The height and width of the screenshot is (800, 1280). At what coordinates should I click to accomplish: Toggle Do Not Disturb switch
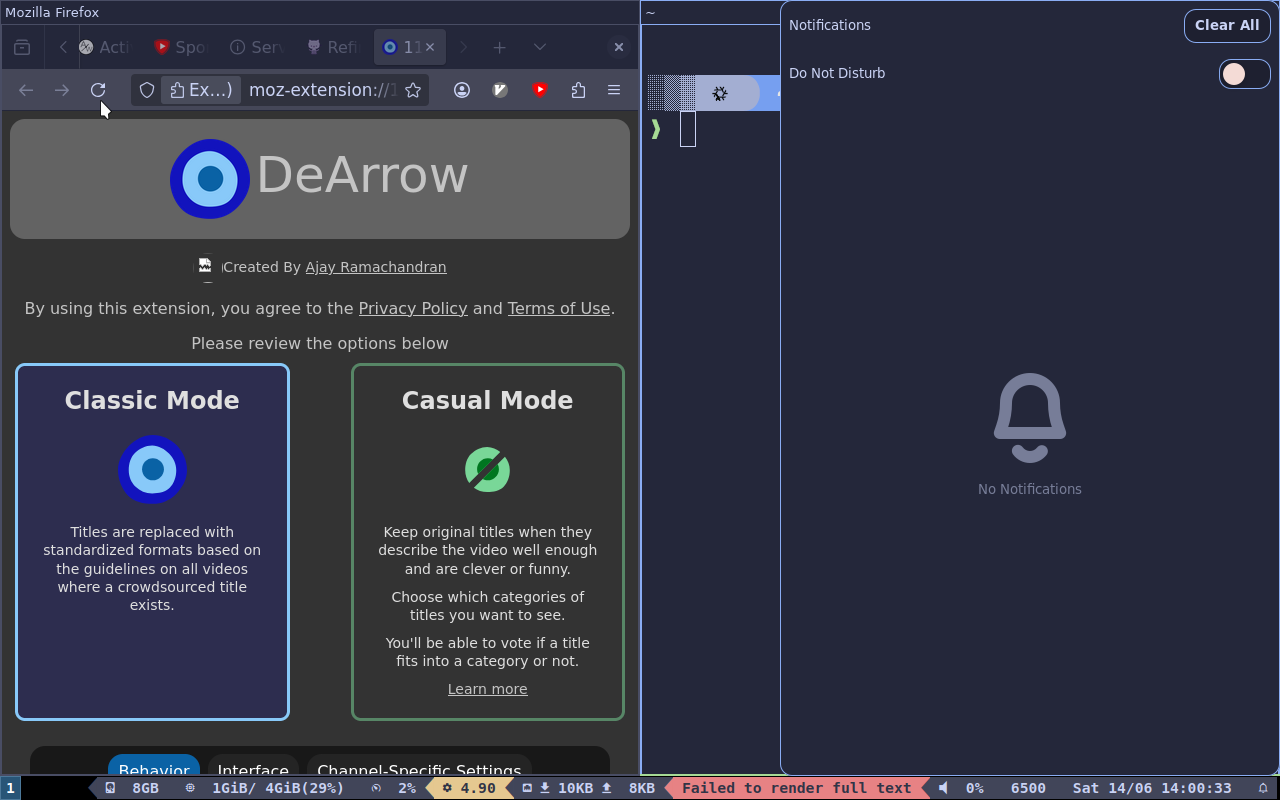coord(1244,73)
